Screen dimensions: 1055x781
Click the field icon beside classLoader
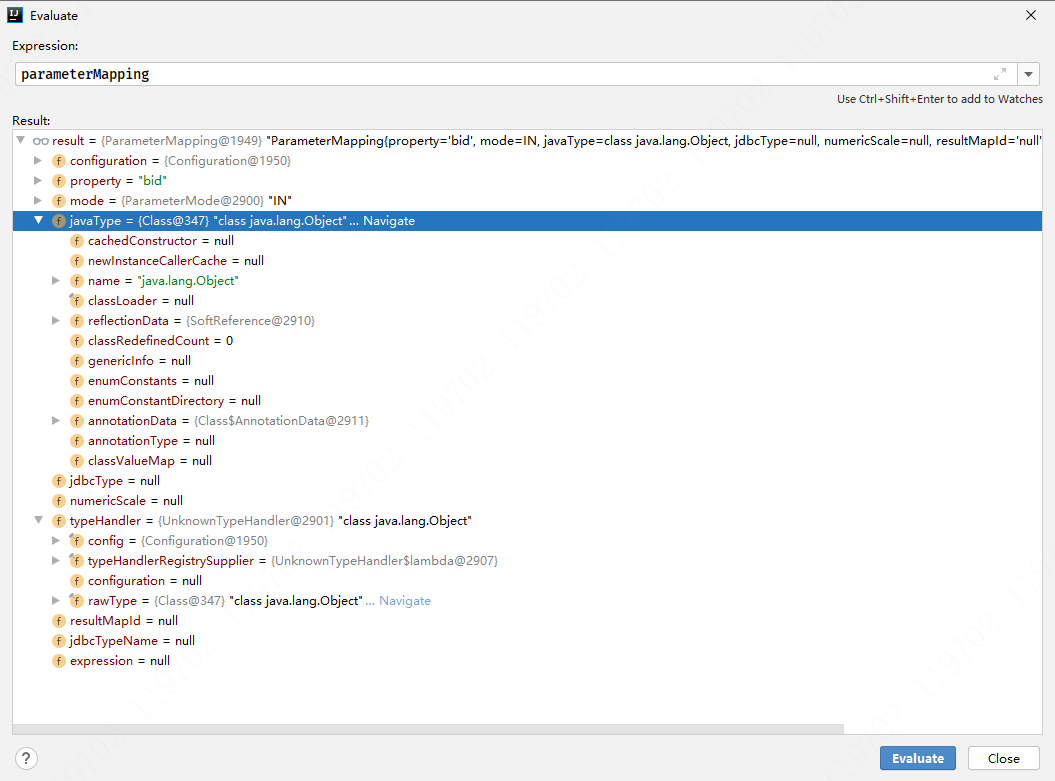77,301
